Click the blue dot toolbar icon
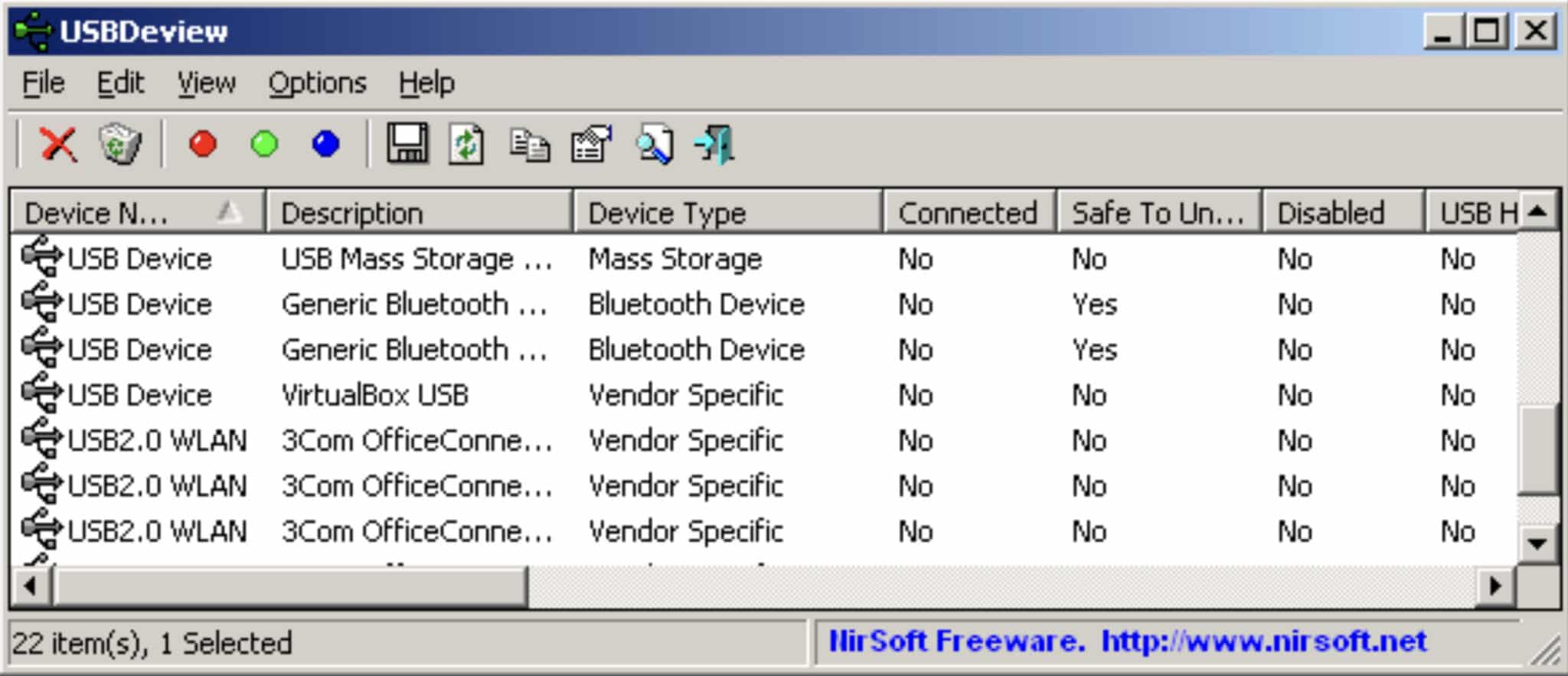 point(326,144)
